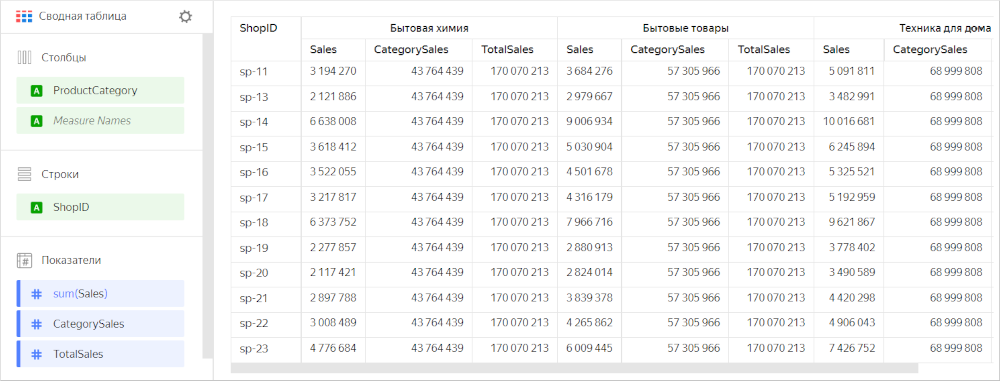The height and width of the screenshot is (381, 1000).
Task: Click the sp-19 row label
Action: click(x=253, y=248)
